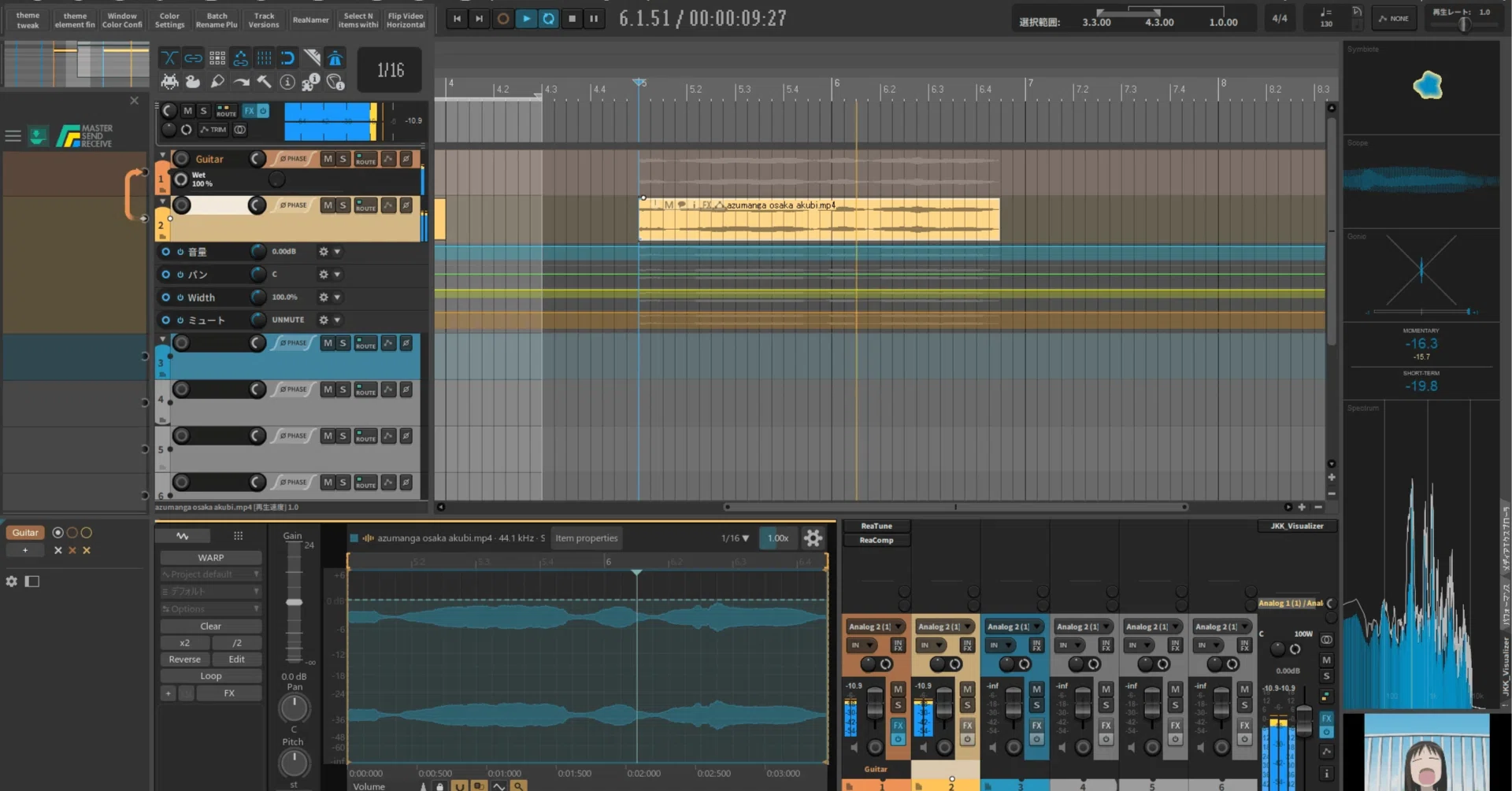Click the pen marker tool icon
The image size is (1512, 791).
click(217, 81)
